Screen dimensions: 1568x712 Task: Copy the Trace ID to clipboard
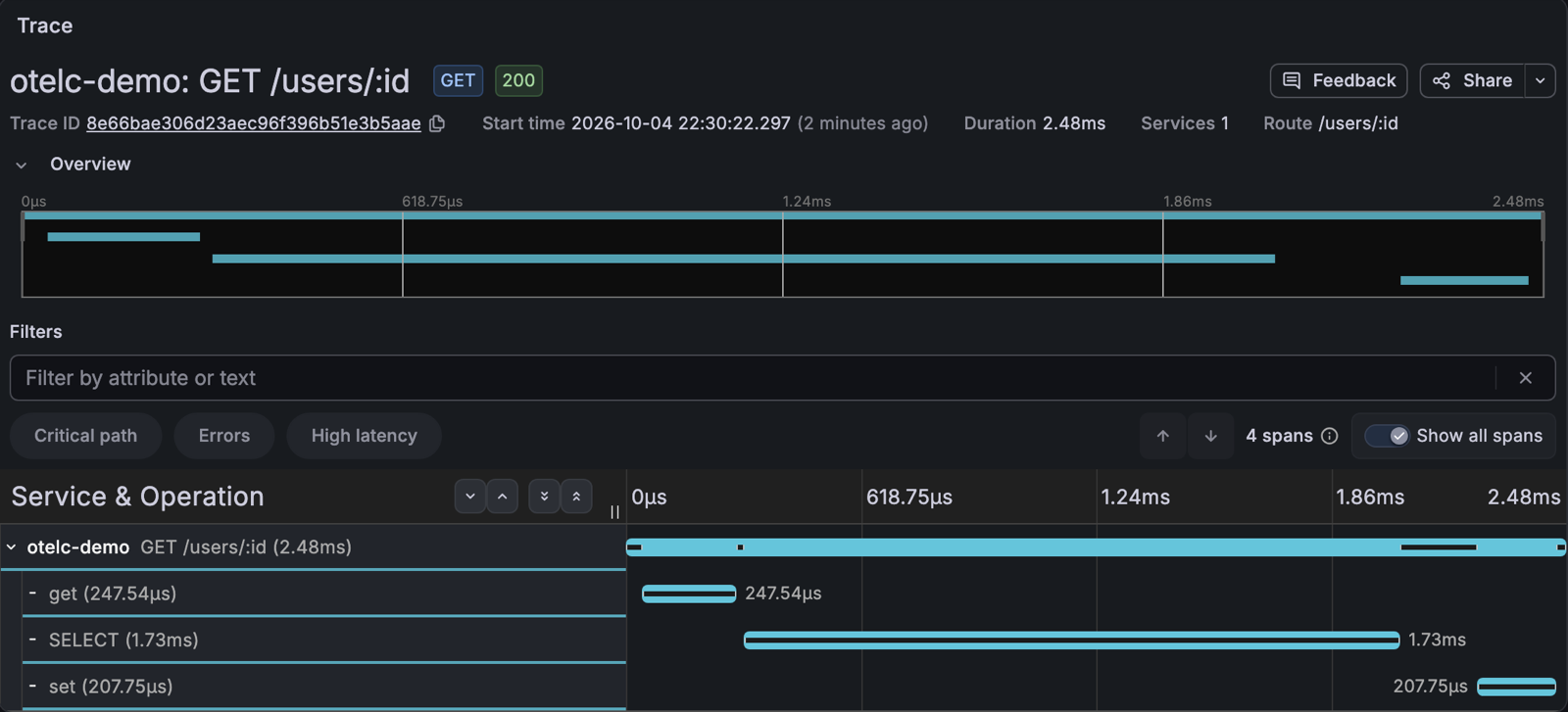[437, 123]
